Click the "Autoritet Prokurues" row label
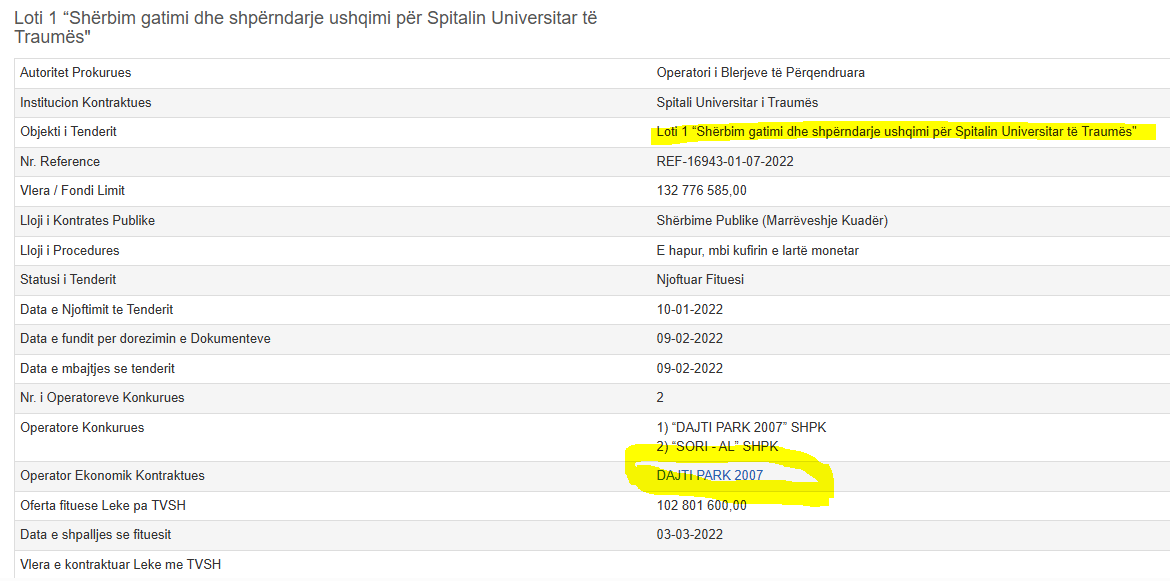Image resolution: width=1170 pixels, height=581 pixels. click(x=76, y=73)
